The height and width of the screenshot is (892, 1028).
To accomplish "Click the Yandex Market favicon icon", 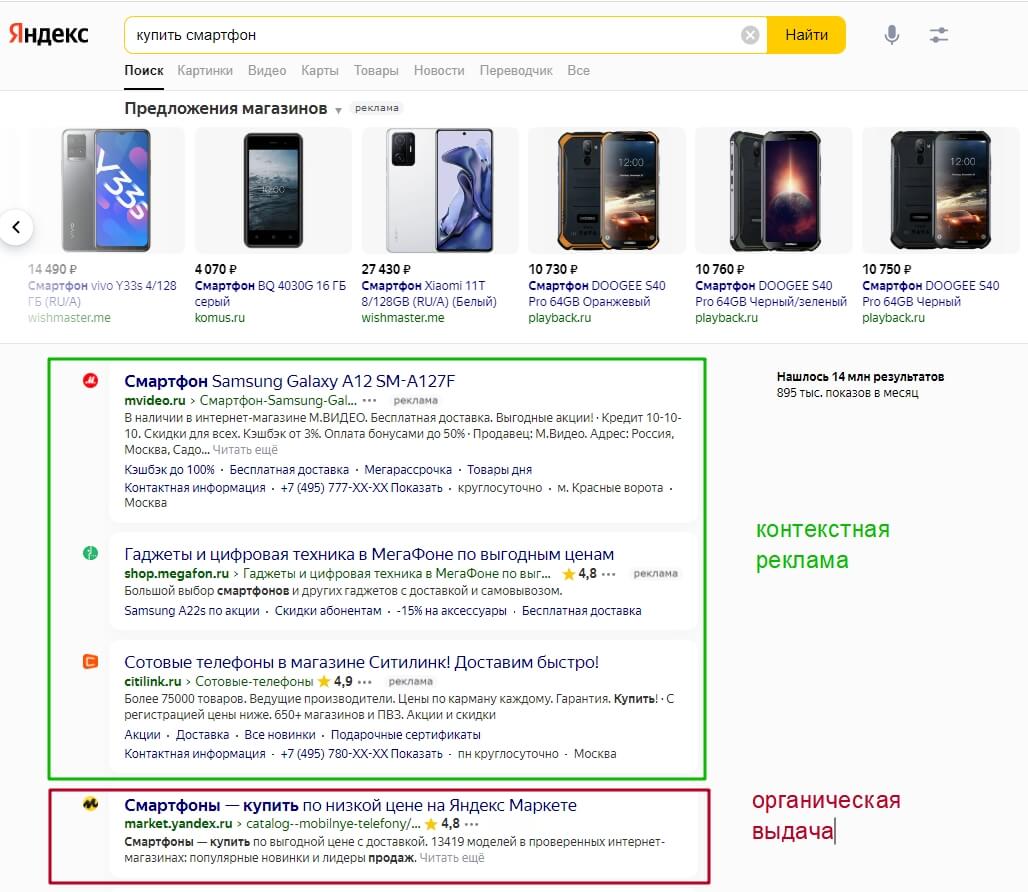I will (90, 804).
